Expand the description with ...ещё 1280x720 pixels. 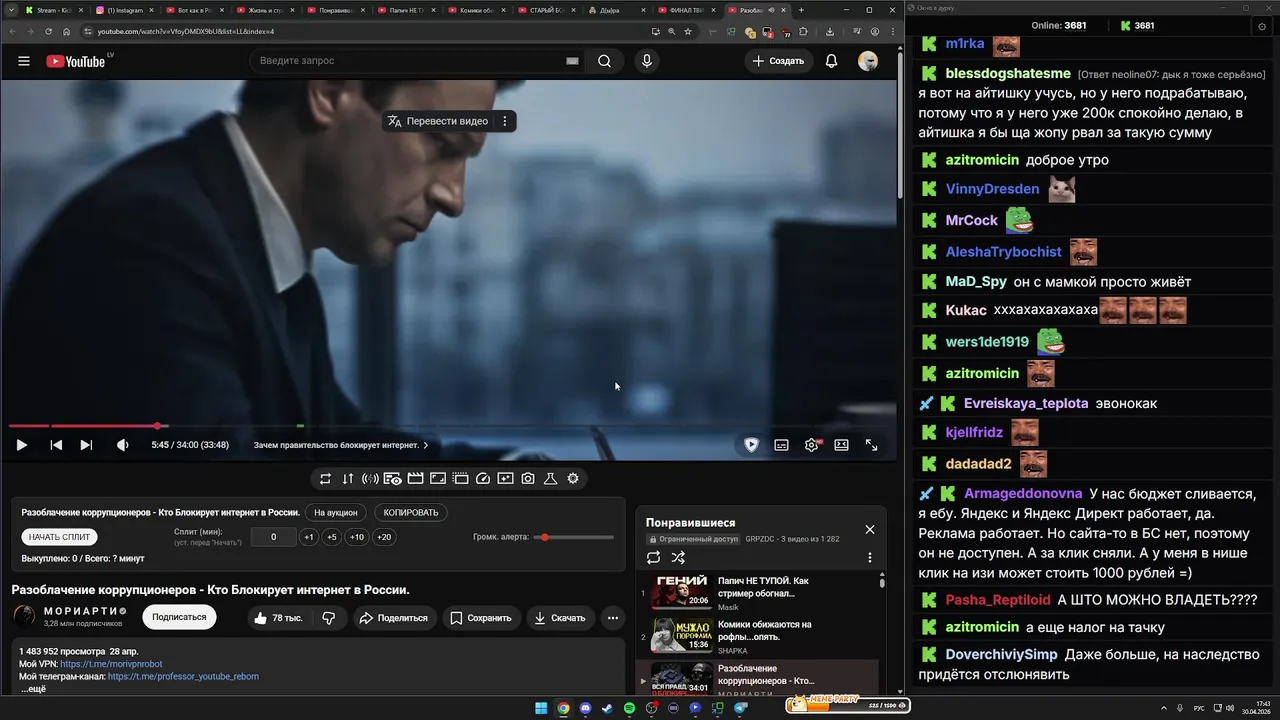pos(33,689)
